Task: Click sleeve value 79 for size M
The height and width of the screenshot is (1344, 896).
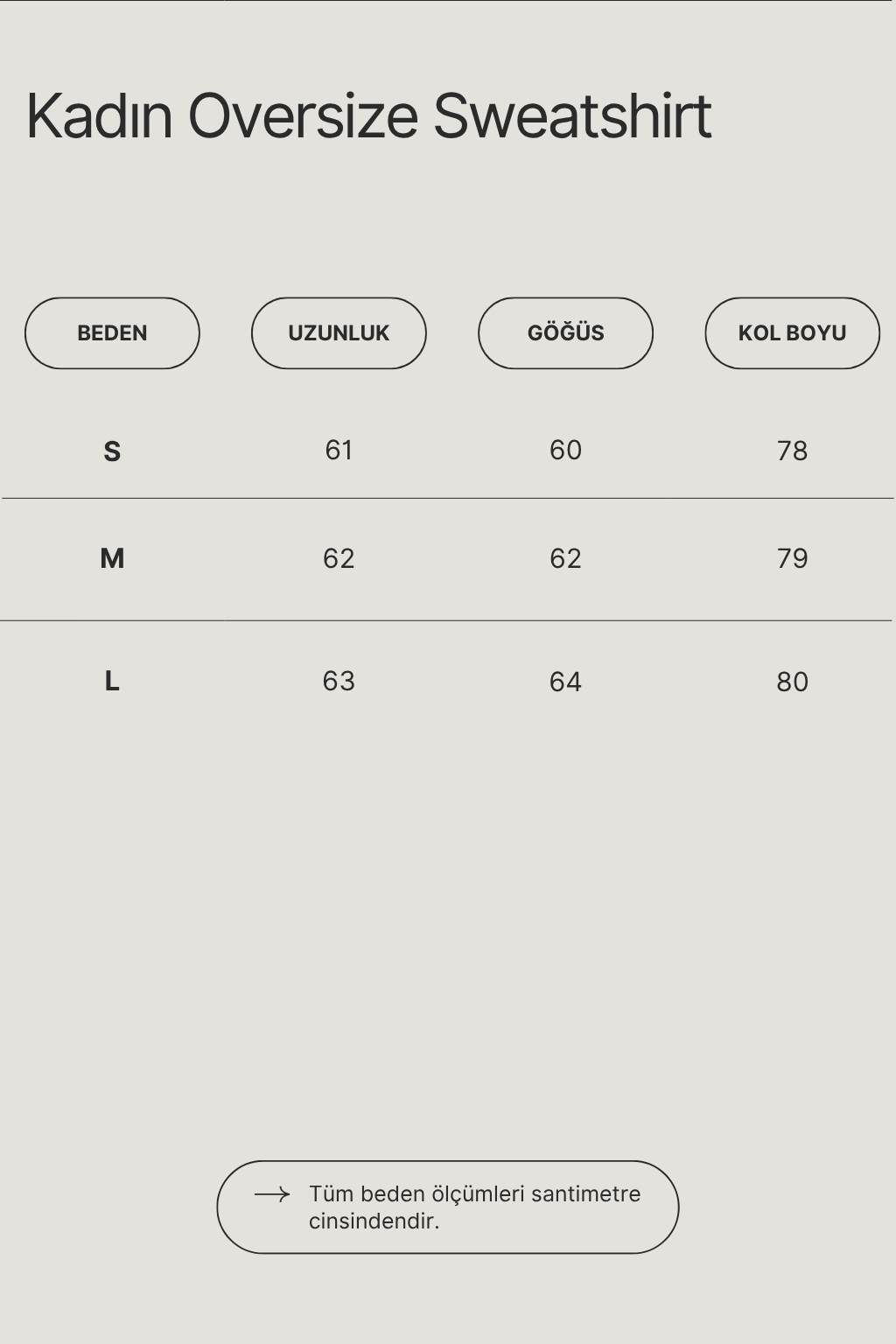Action: click(792, 558)
